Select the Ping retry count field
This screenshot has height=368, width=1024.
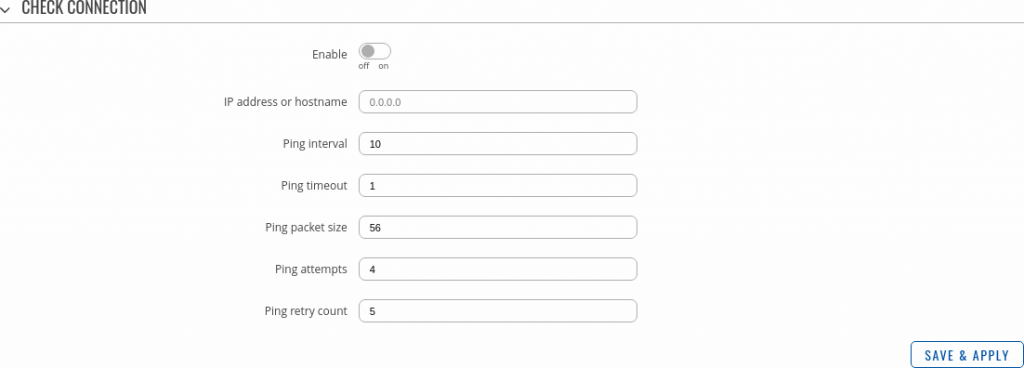click(x=498, y=311)
